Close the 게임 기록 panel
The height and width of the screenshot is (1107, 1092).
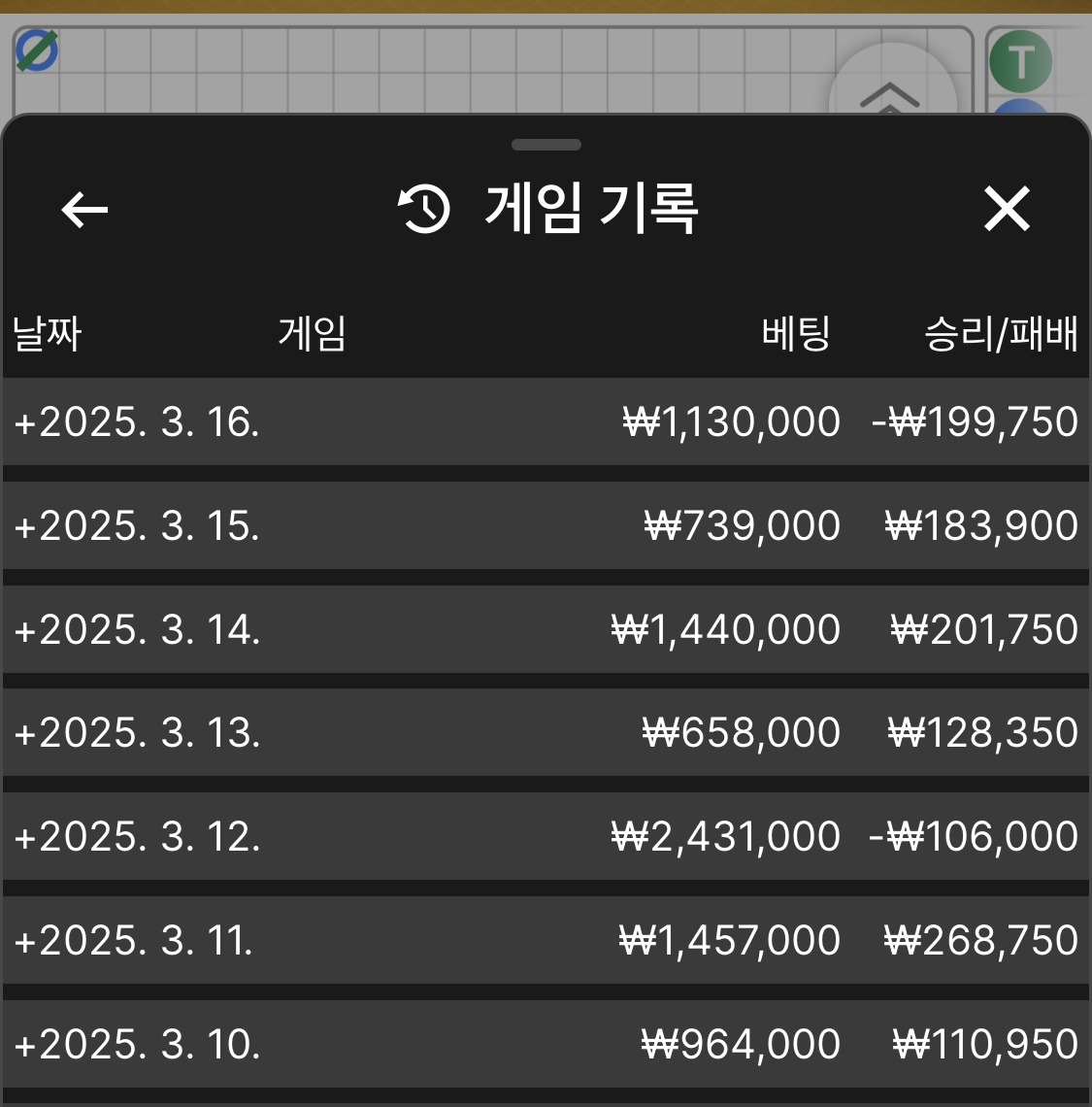(x=1007, y=209)
